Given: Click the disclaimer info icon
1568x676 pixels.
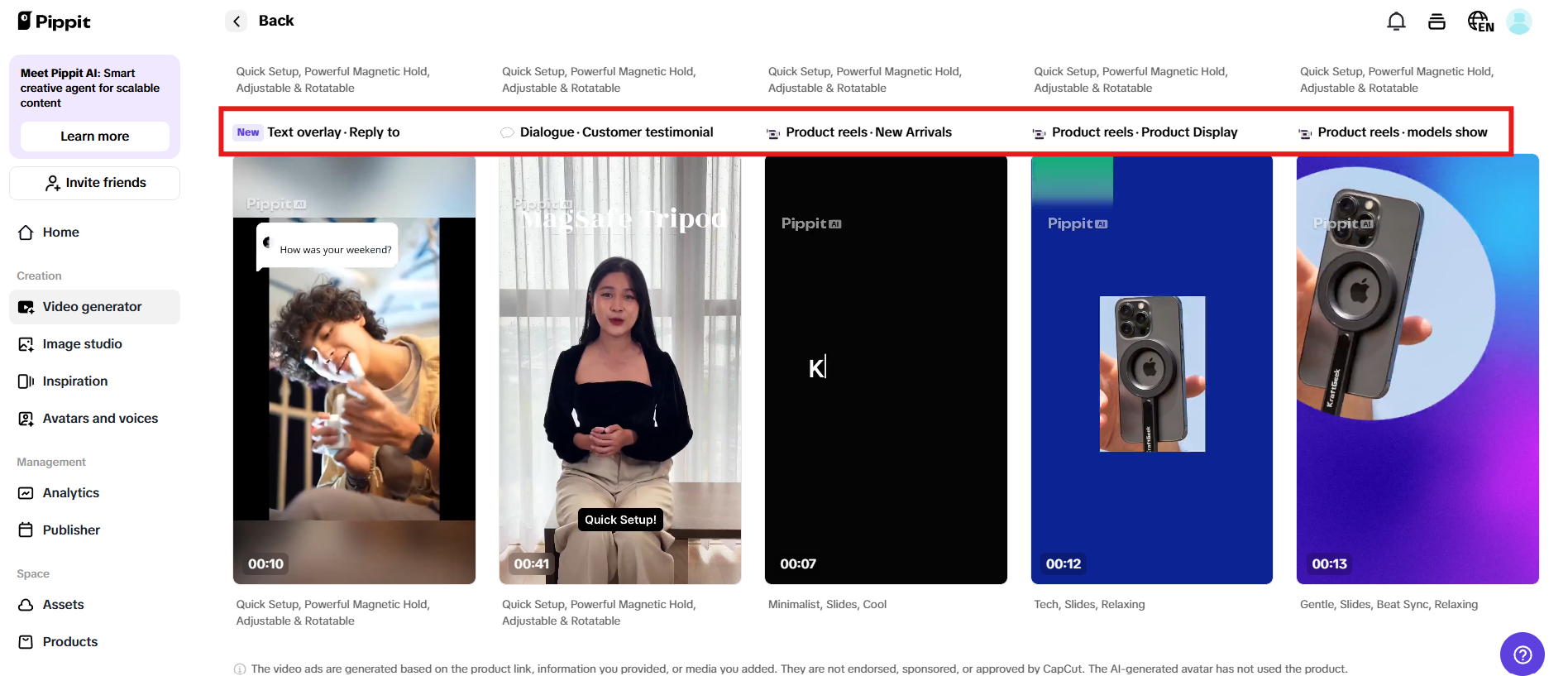Looking at the screenshot, I should [240, 669].
